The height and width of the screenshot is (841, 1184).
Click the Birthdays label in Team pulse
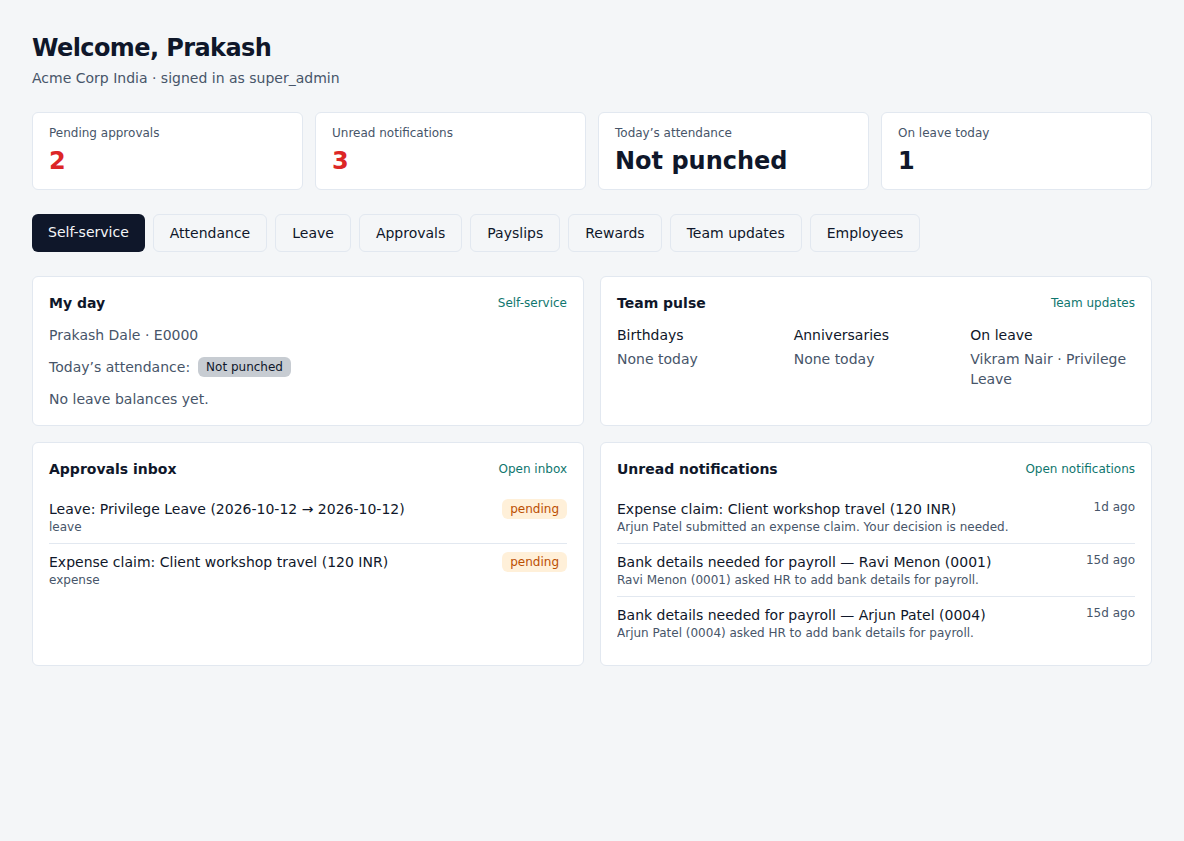[650, 335]
